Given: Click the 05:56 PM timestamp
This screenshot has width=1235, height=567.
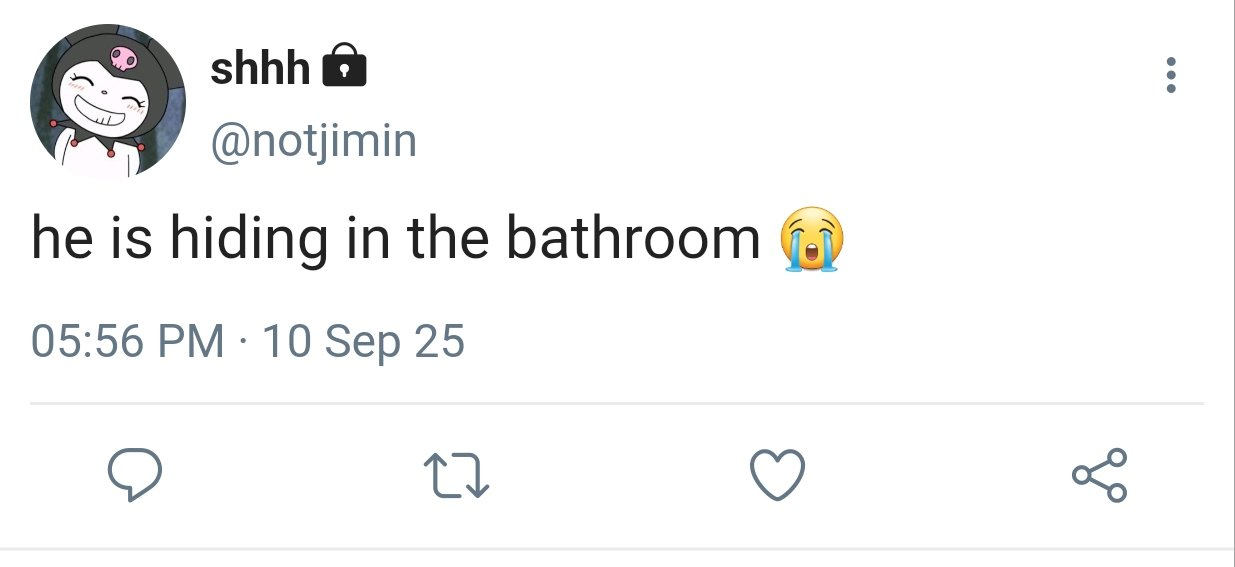Looking at the screenshot, I should [x=128, y=342].
